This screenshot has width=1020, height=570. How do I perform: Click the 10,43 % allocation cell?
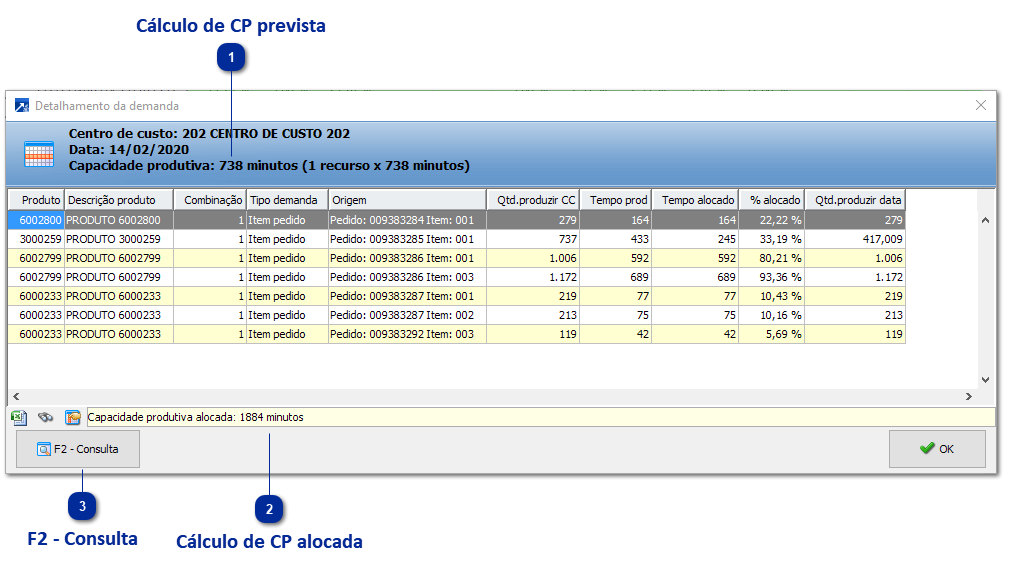click(772, 295)
